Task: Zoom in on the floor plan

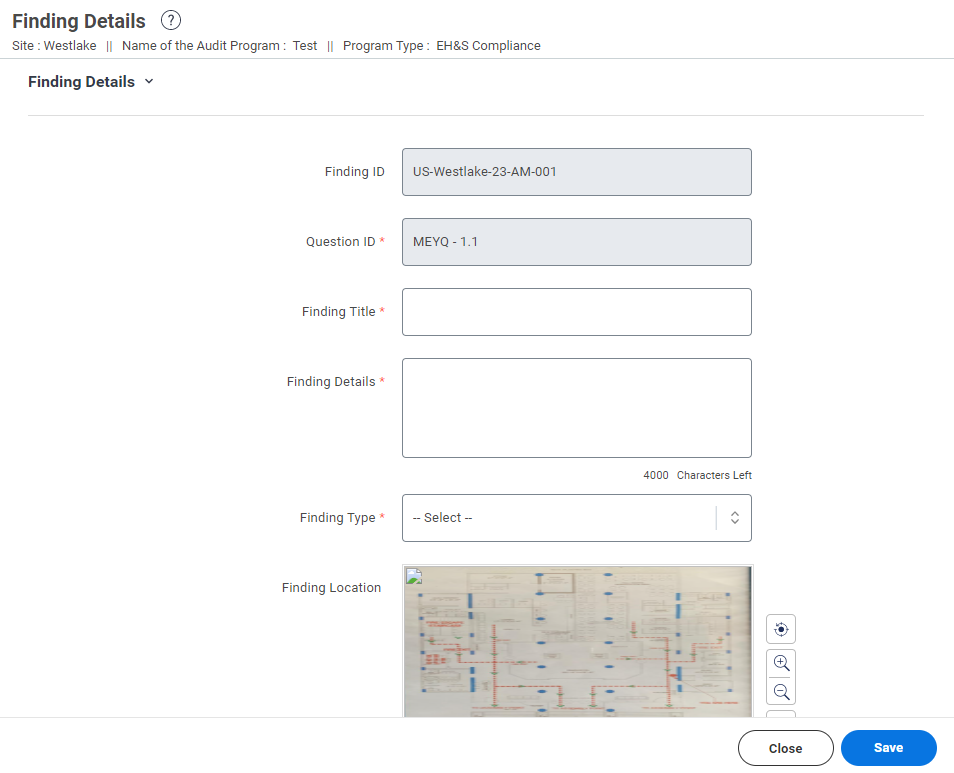Action: [781, 663]
